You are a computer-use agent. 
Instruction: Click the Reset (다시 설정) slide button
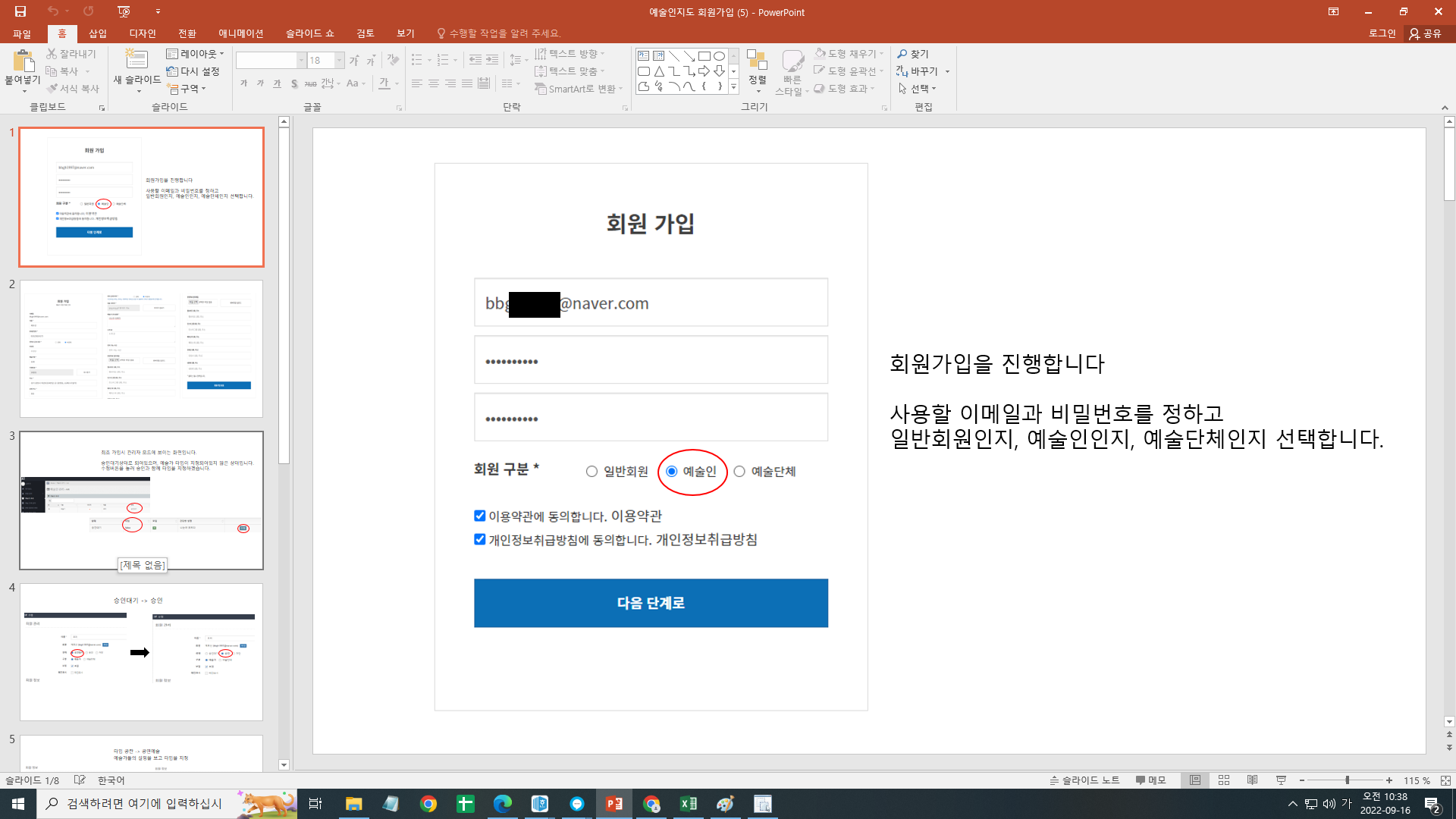pyautogui.click(x=193, y=71)
